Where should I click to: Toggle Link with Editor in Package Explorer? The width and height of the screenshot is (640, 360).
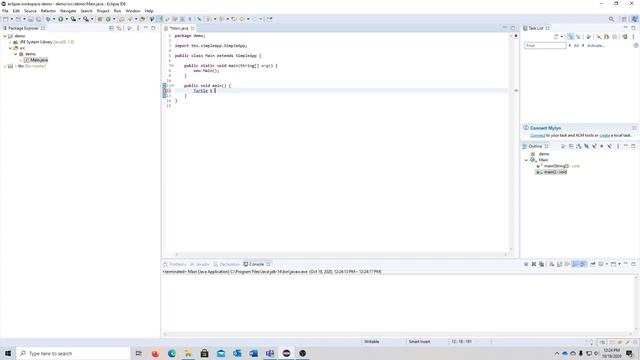[x=119, y=28]
